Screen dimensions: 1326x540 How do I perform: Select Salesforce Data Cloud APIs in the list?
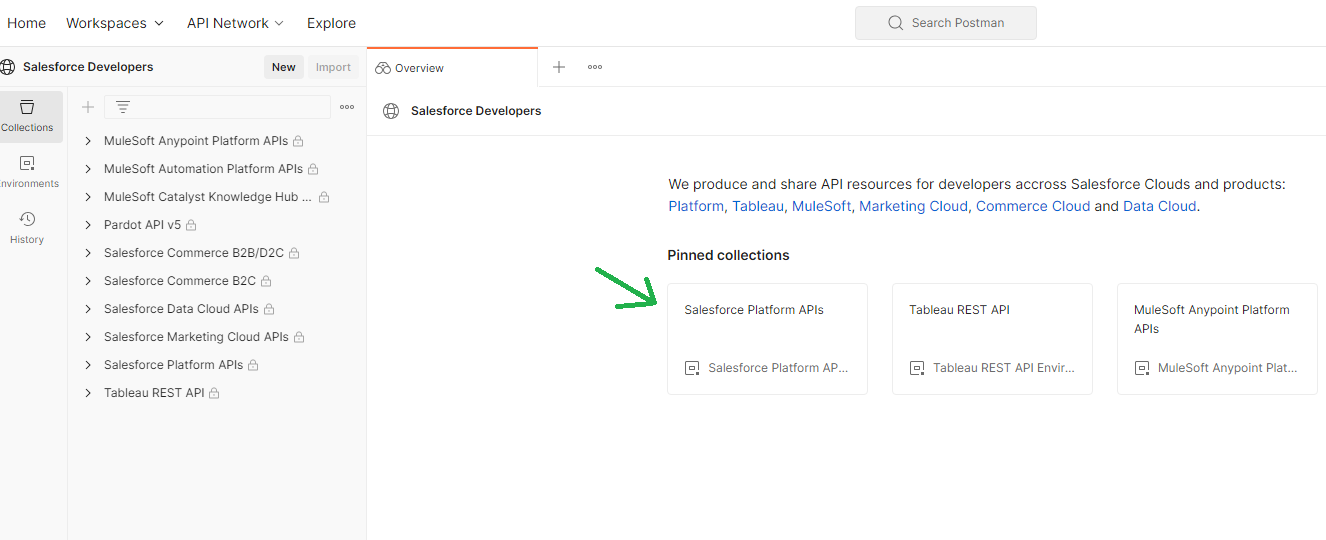tap(181, 309)
